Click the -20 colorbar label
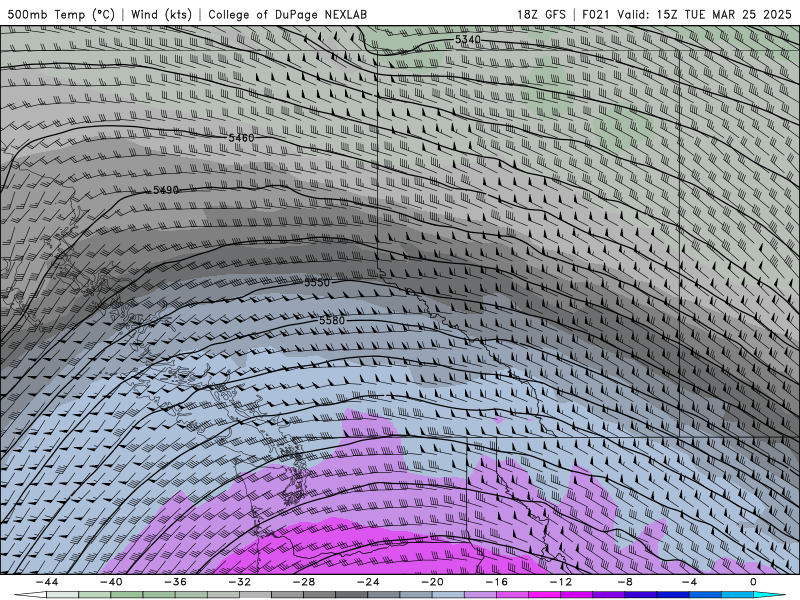Screen dimensions: 800x600 coord(433,582)
